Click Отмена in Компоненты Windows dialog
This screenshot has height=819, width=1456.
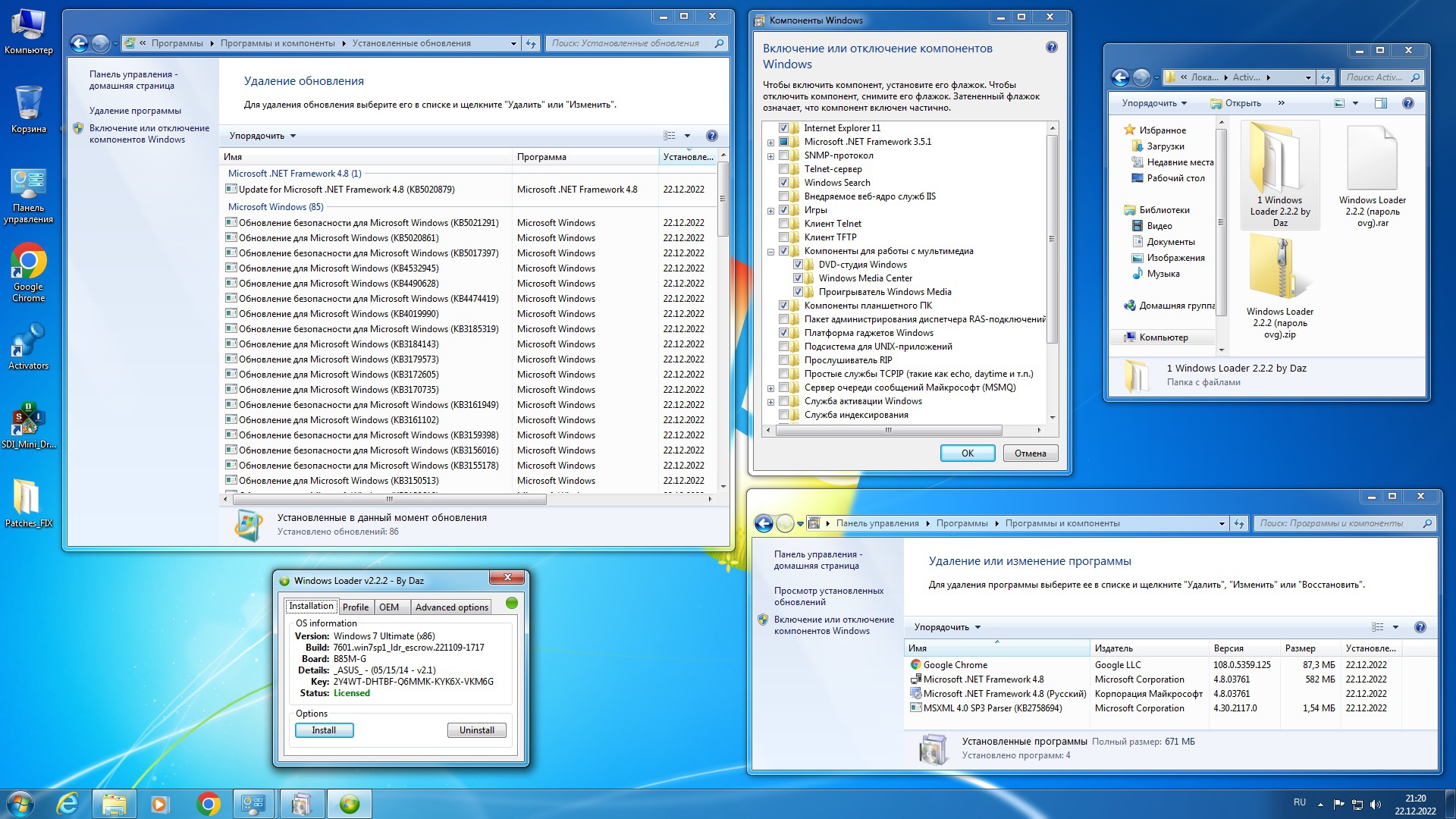coord(1031,453)
